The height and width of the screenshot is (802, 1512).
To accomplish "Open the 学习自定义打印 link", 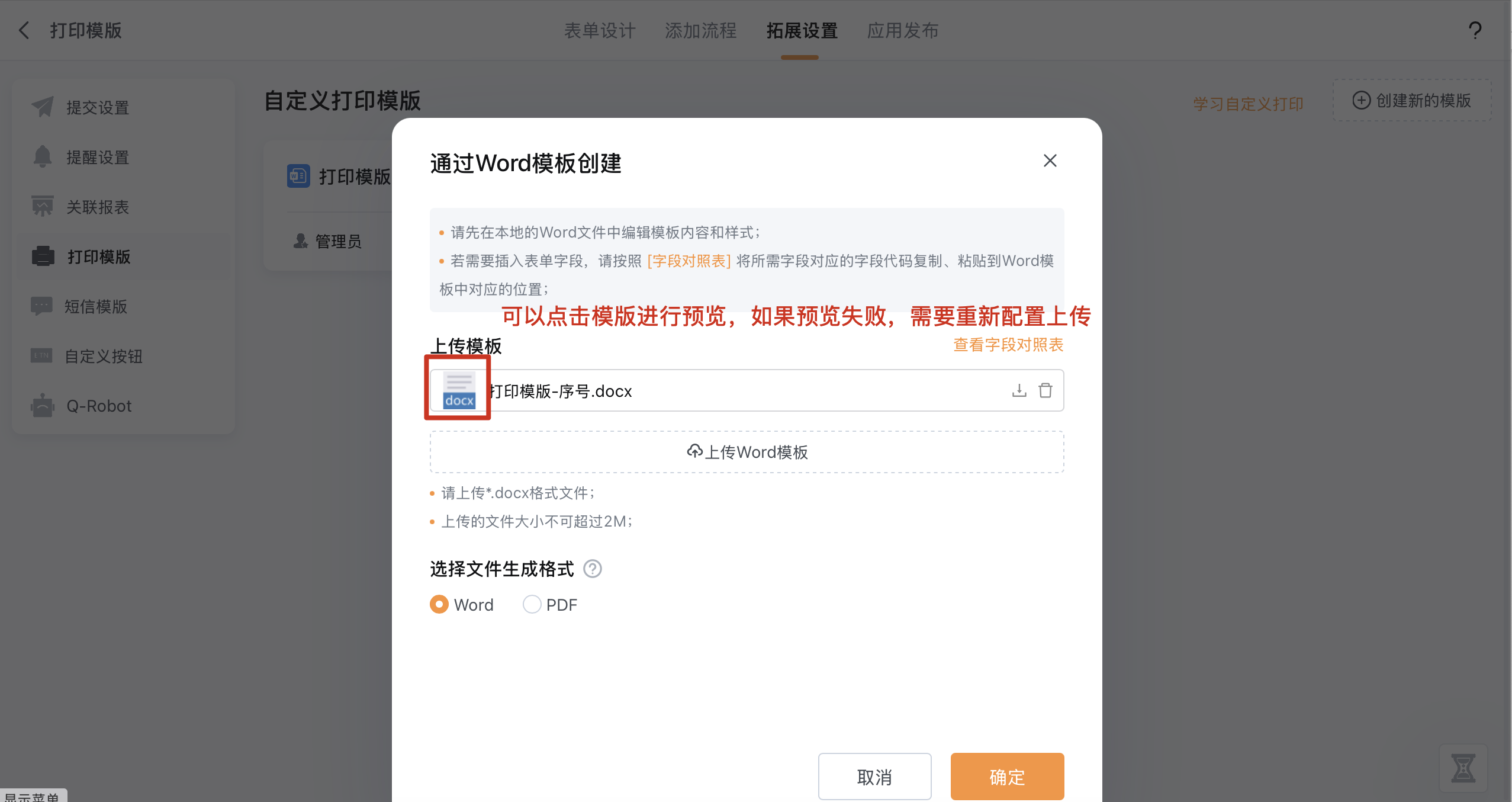I will point(1248,104).
